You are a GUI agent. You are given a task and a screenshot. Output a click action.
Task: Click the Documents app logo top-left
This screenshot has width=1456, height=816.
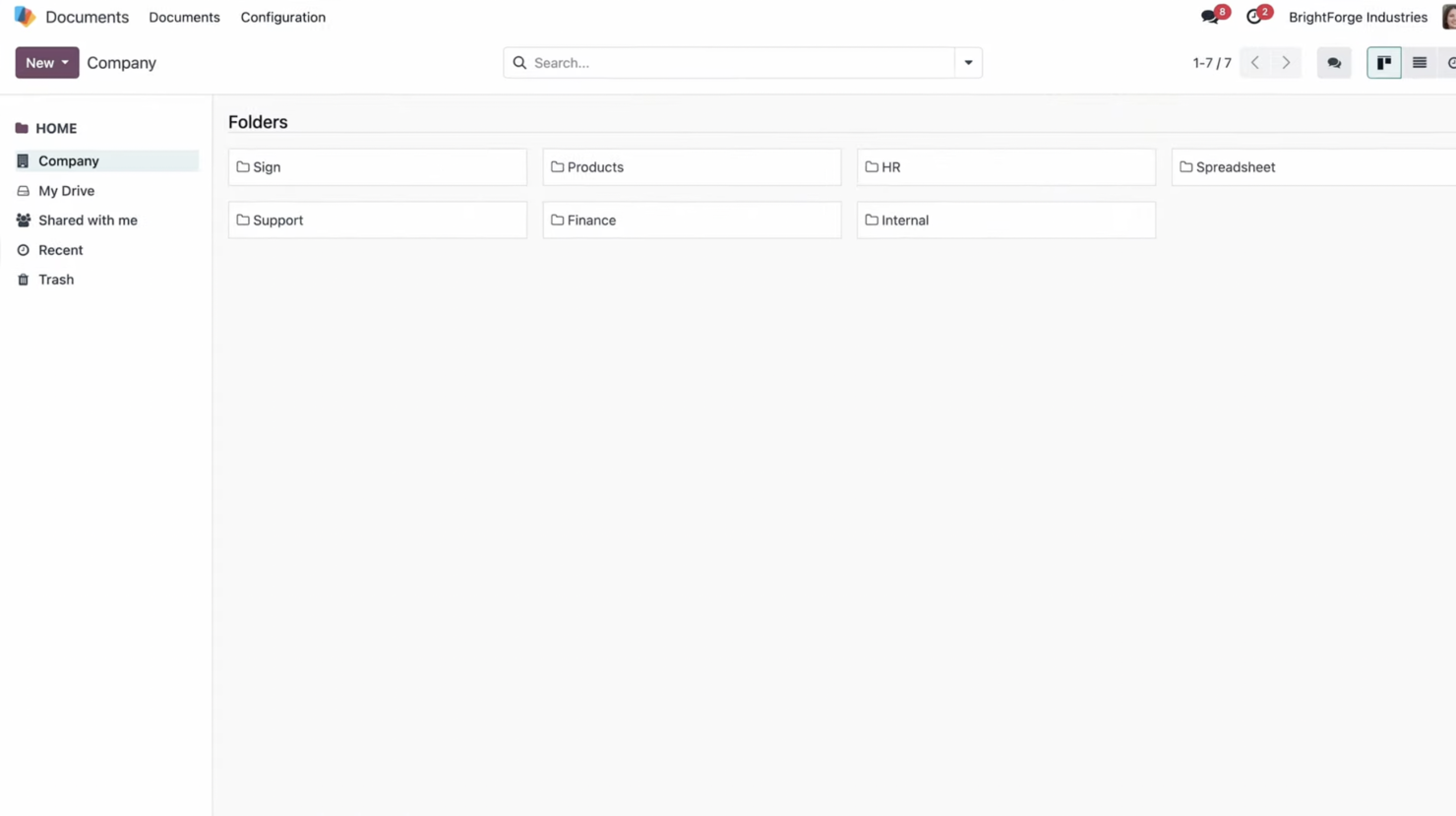coord(25,16)
